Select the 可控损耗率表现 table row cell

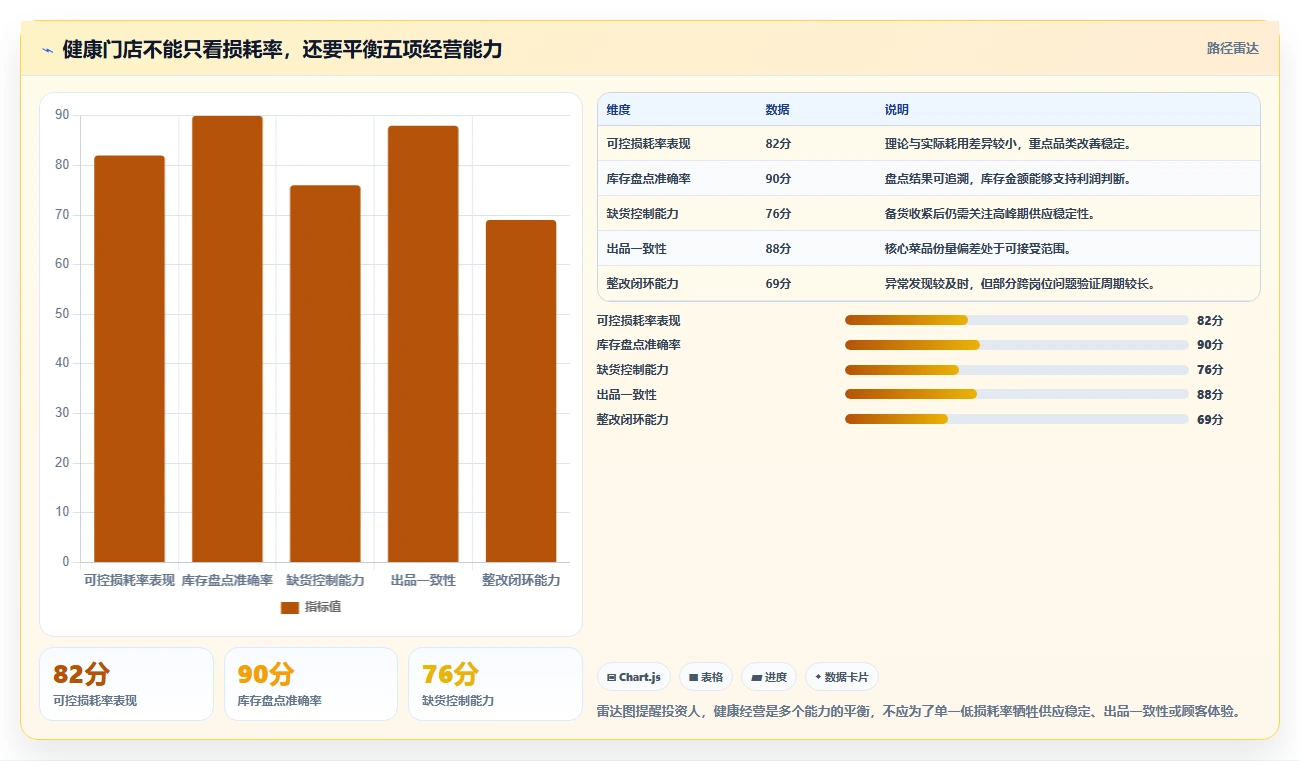648,144
